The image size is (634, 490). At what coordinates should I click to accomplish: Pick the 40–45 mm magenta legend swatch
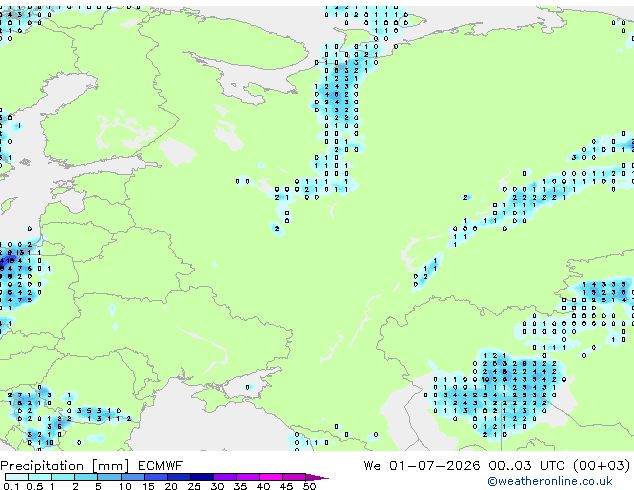tap(271, 477)
